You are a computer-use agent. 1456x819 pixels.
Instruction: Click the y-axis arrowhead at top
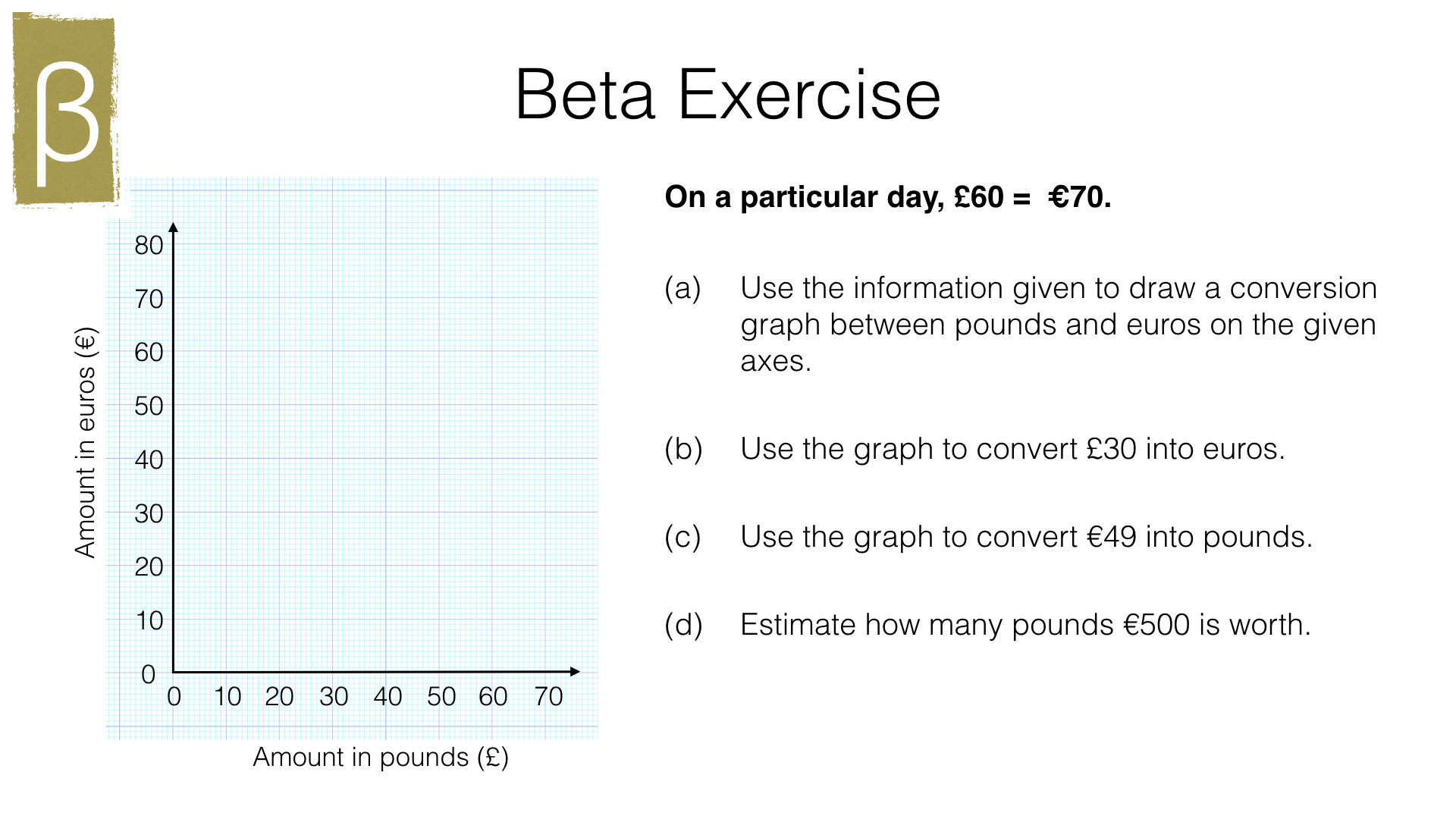(x=173, y=227)
